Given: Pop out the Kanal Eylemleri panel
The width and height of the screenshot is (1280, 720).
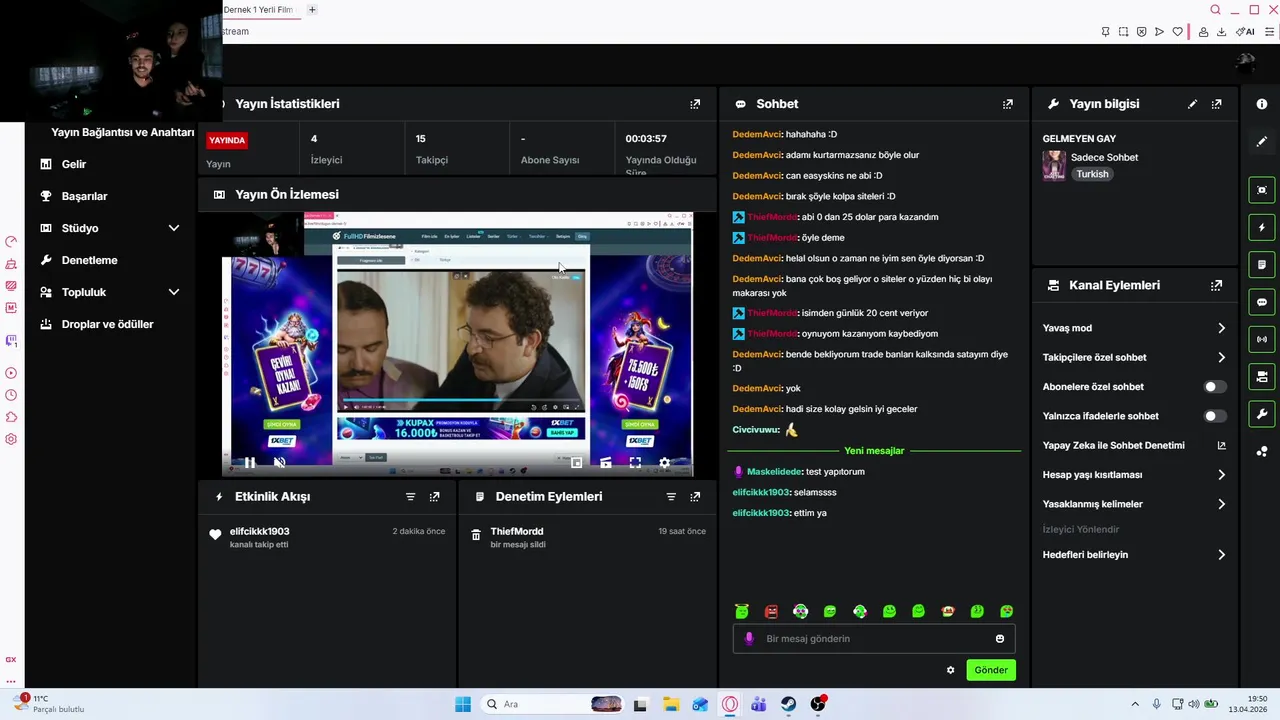Looking at the screenshot, I should pyautogui.click(x=1216, y=285).
